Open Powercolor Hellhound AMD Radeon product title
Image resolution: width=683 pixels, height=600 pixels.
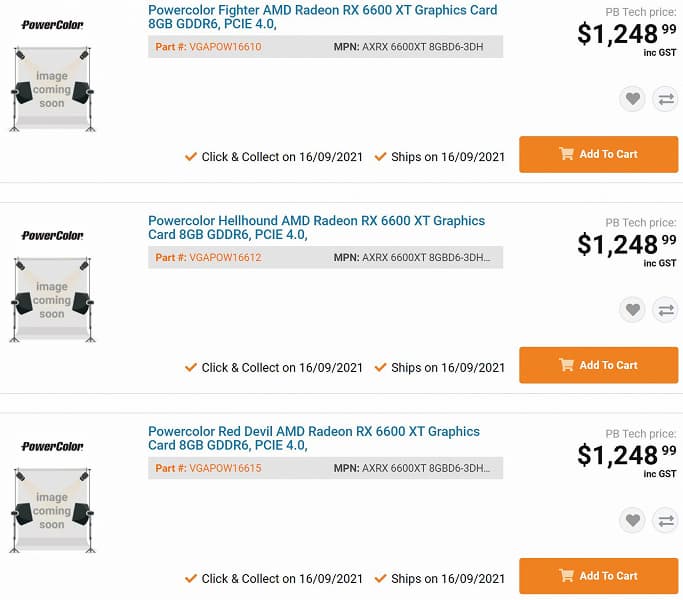pyautogui.click(x=316, y=228)
